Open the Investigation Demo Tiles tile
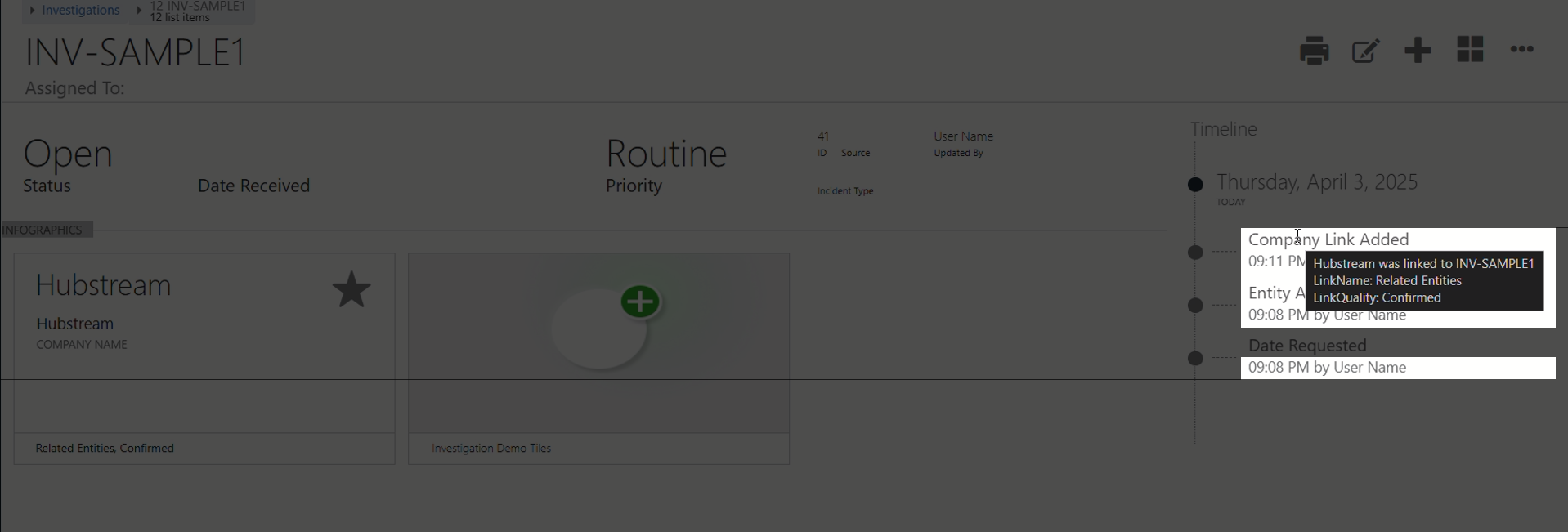The image size is (1568, 532). 598,359
